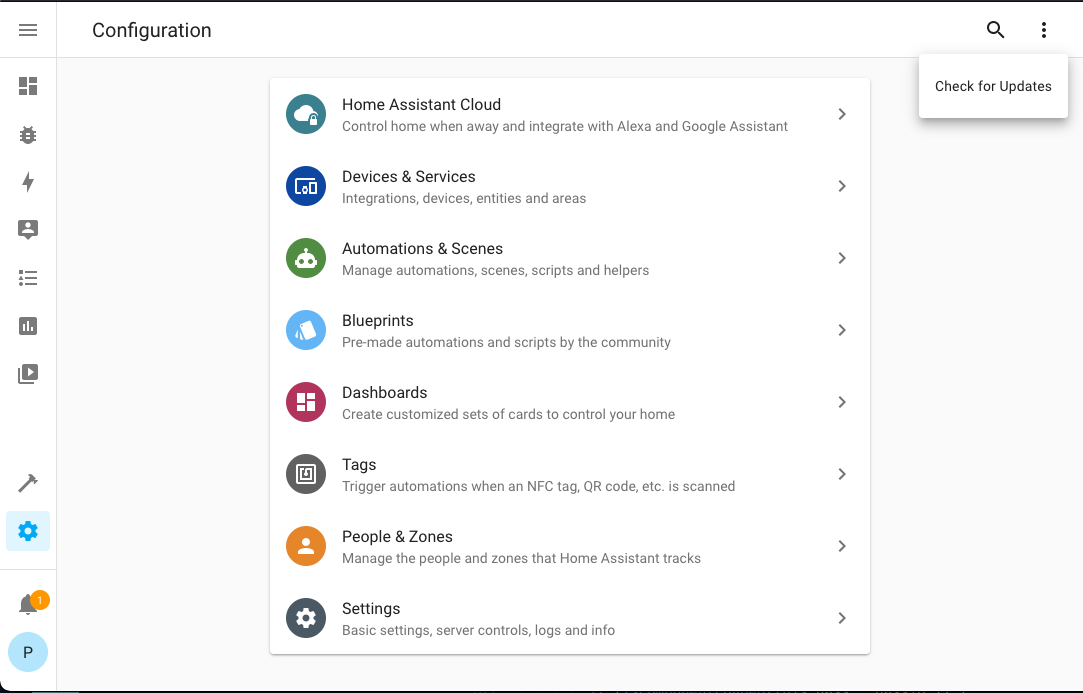Image resolution: width=1083 pixels, height=693 pixels.
Task: Click 'Integrations, devices, entities and areas' text
Action: (x=464, y=198)
